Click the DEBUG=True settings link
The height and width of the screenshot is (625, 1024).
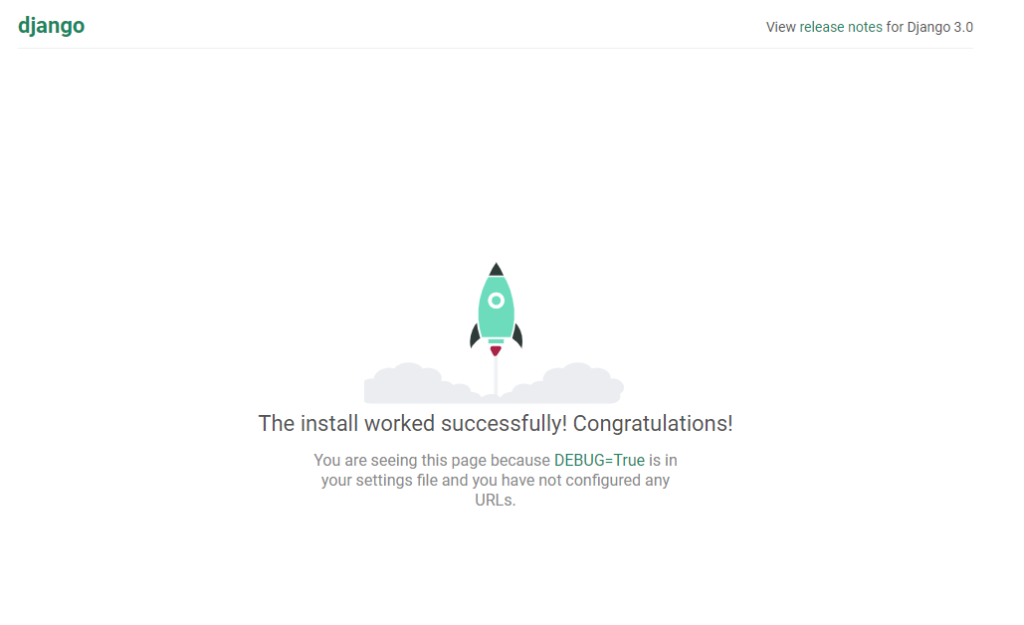[599, 460]
